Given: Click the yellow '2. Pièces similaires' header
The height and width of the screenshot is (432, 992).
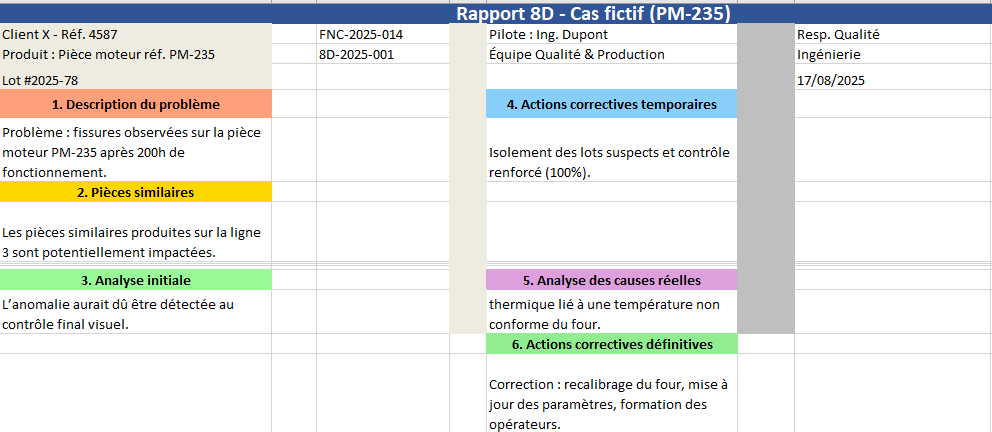Looking at the screenshot, I should [135, 192].
